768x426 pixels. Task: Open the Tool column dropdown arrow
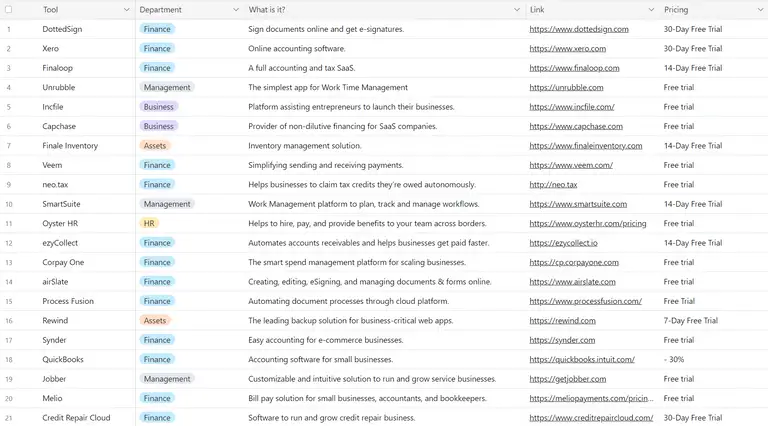tap(126, 10)
